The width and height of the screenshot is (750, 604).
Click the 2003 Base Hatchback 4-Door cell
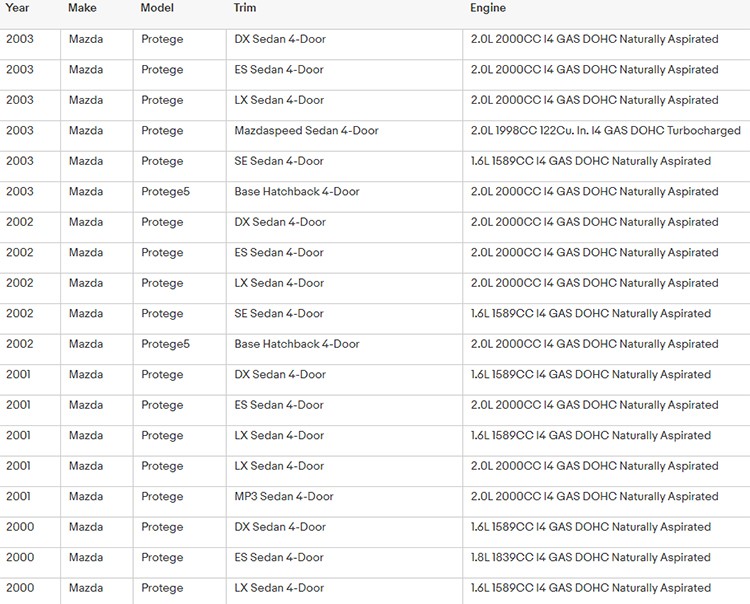[x=297, y=192]
